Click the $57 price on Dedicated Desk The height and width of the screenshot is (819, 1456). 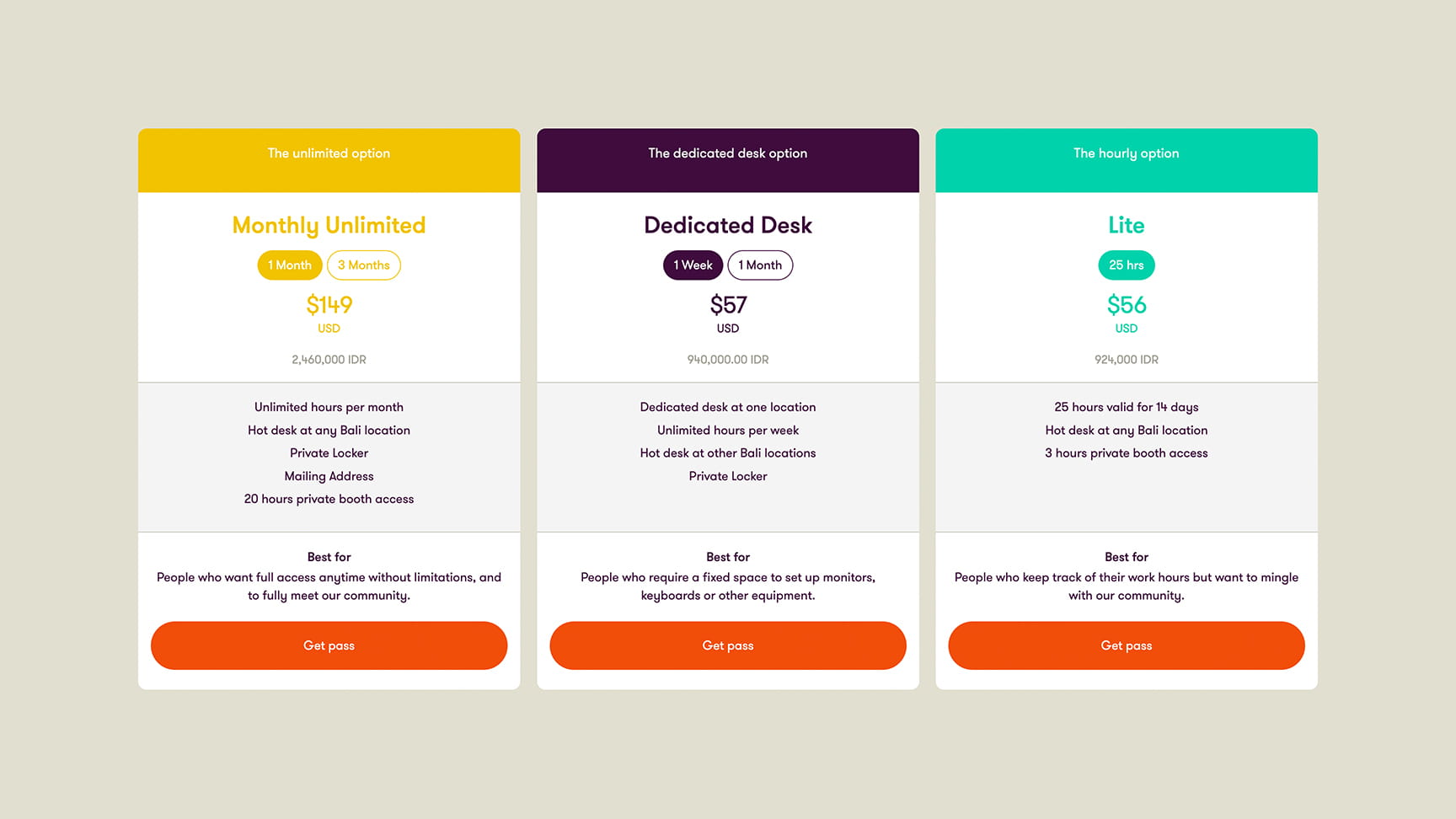(x=728, y=305)
